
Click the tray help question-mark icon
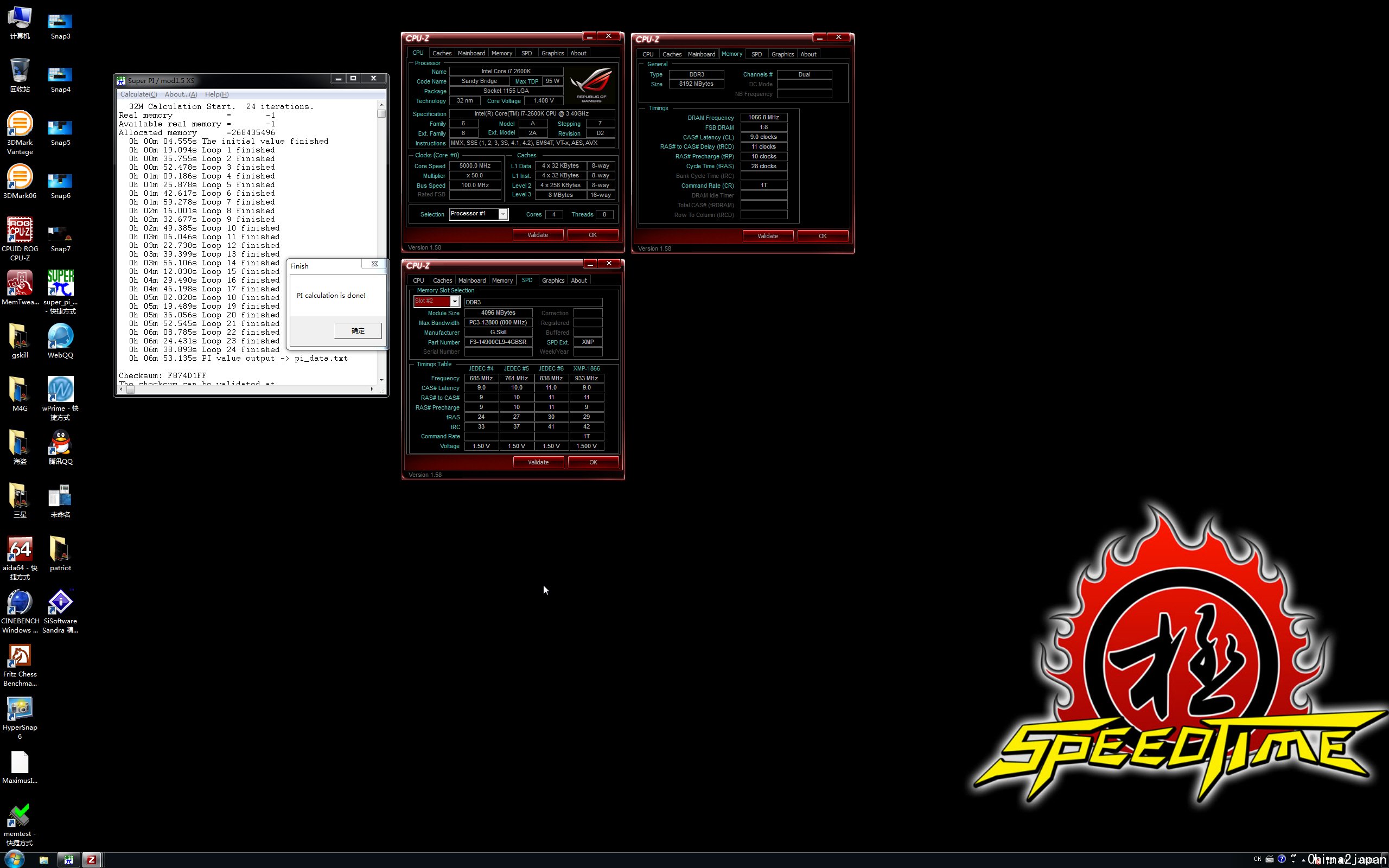(x=1282, y=859)
